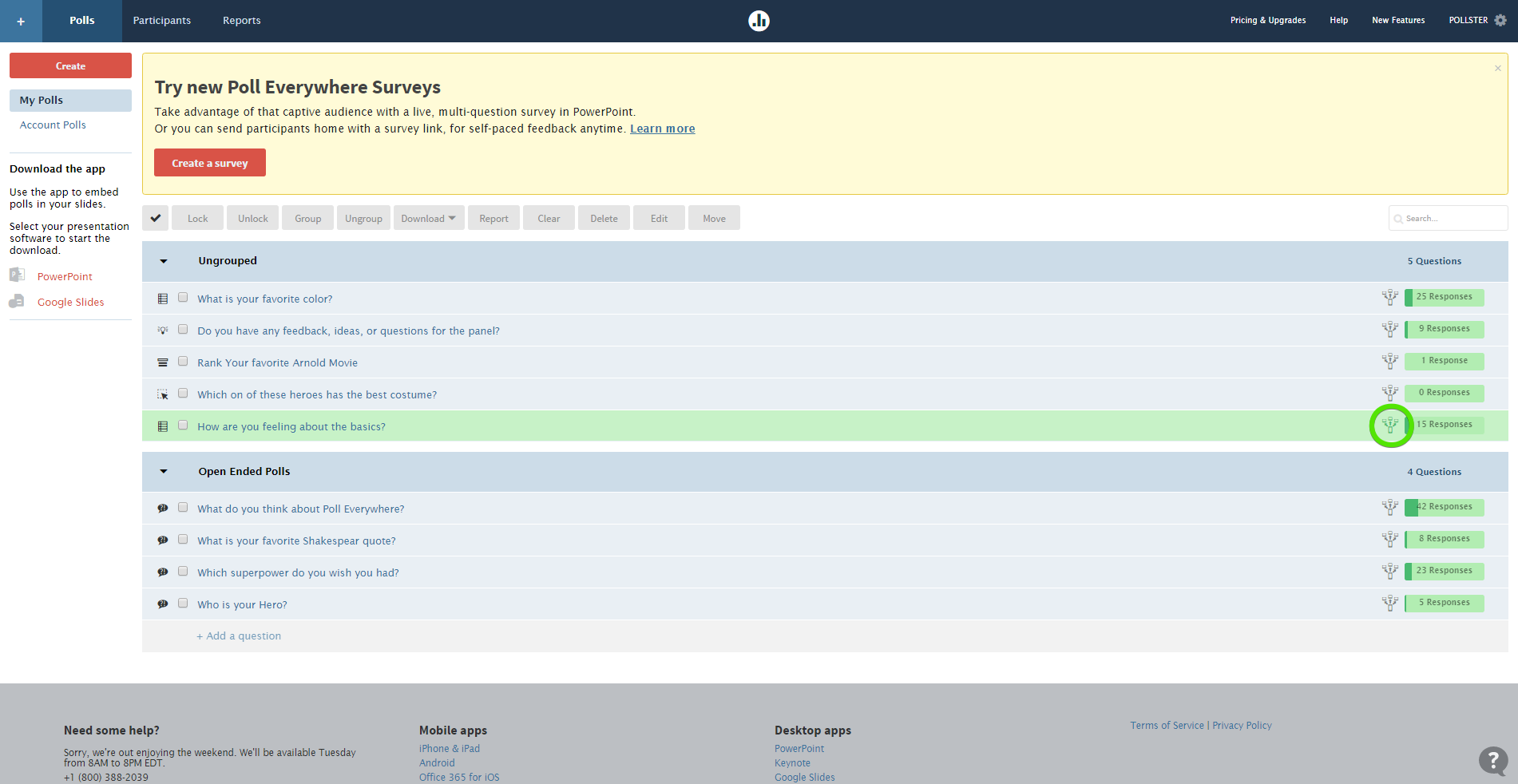Check the feeling about basics checkbox
The width and height of the screenshot is (1518, 784).
[x=183, y=425]
